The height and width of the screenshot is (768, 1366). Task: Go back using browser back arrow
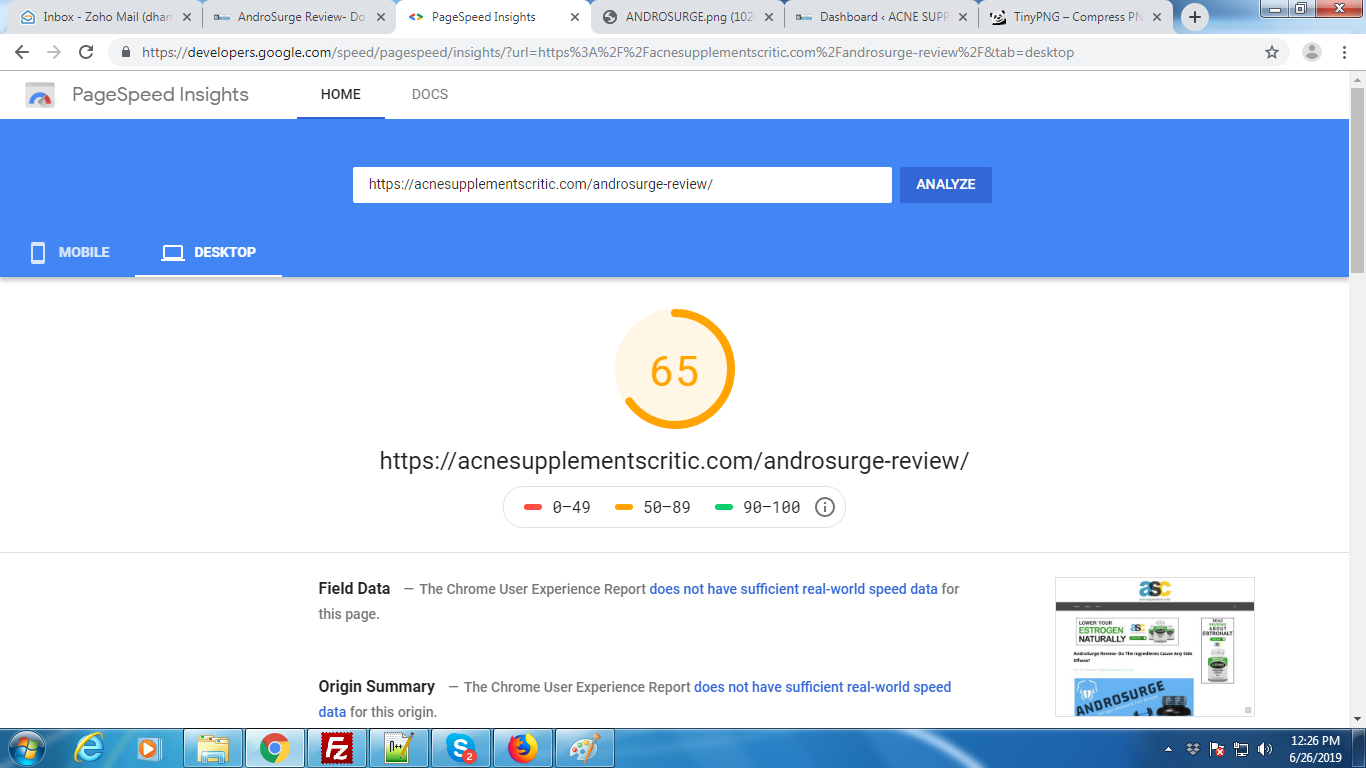[22, 53]
